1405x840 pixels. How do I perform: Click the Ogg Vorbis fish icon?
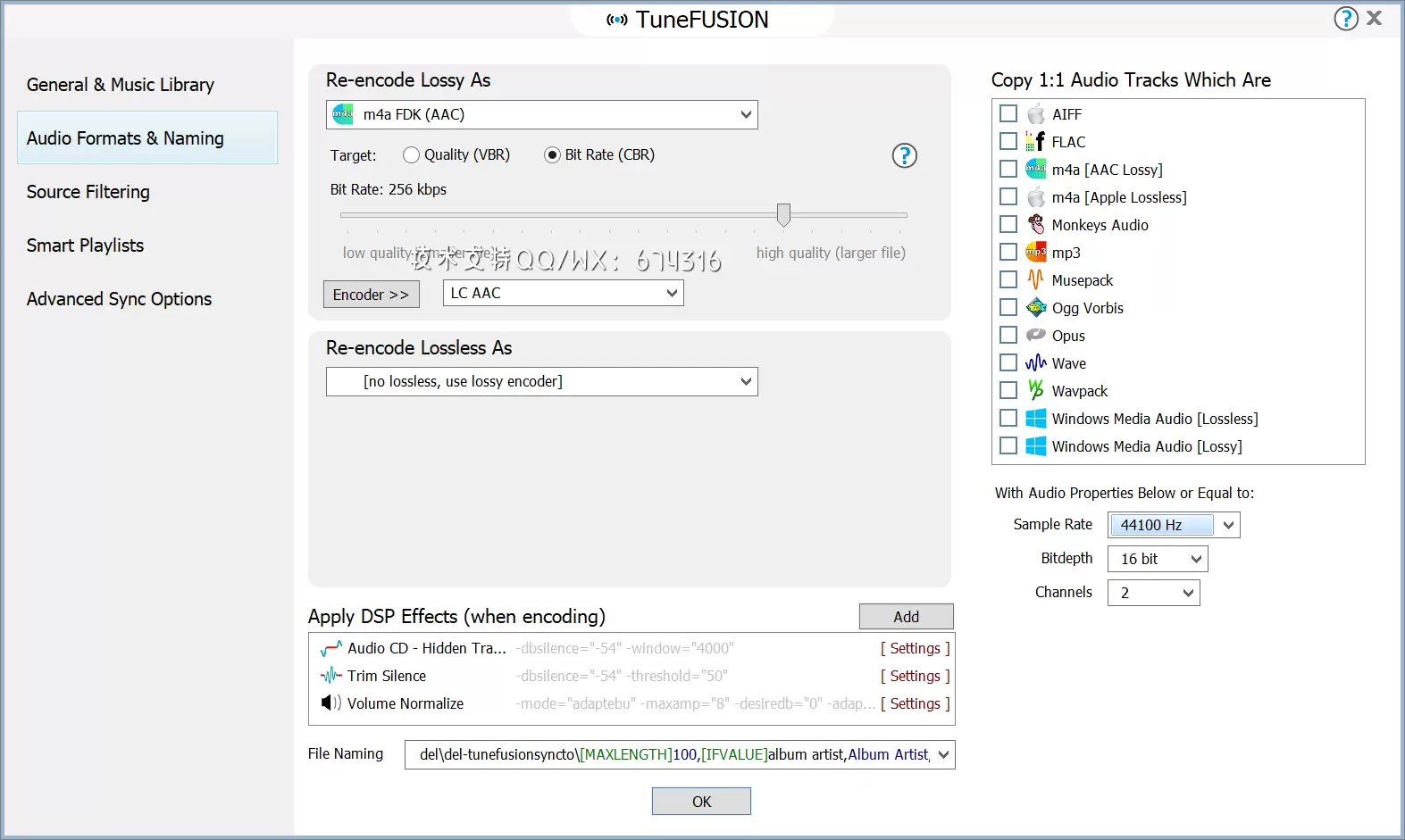click(x=1035, y=308)
